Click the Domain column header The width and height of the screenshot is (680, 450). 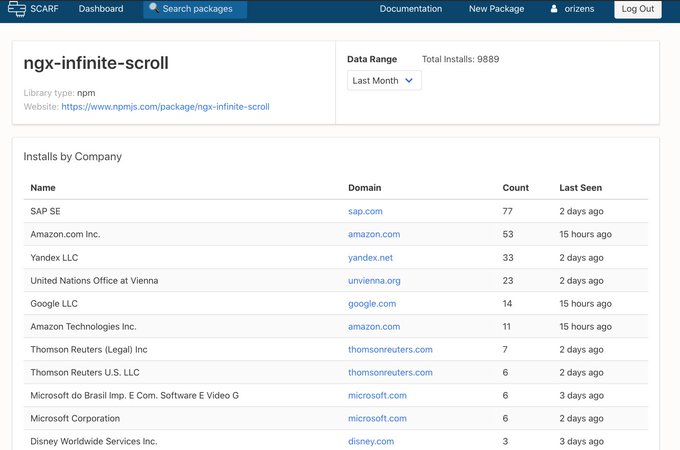click(365, 188)
